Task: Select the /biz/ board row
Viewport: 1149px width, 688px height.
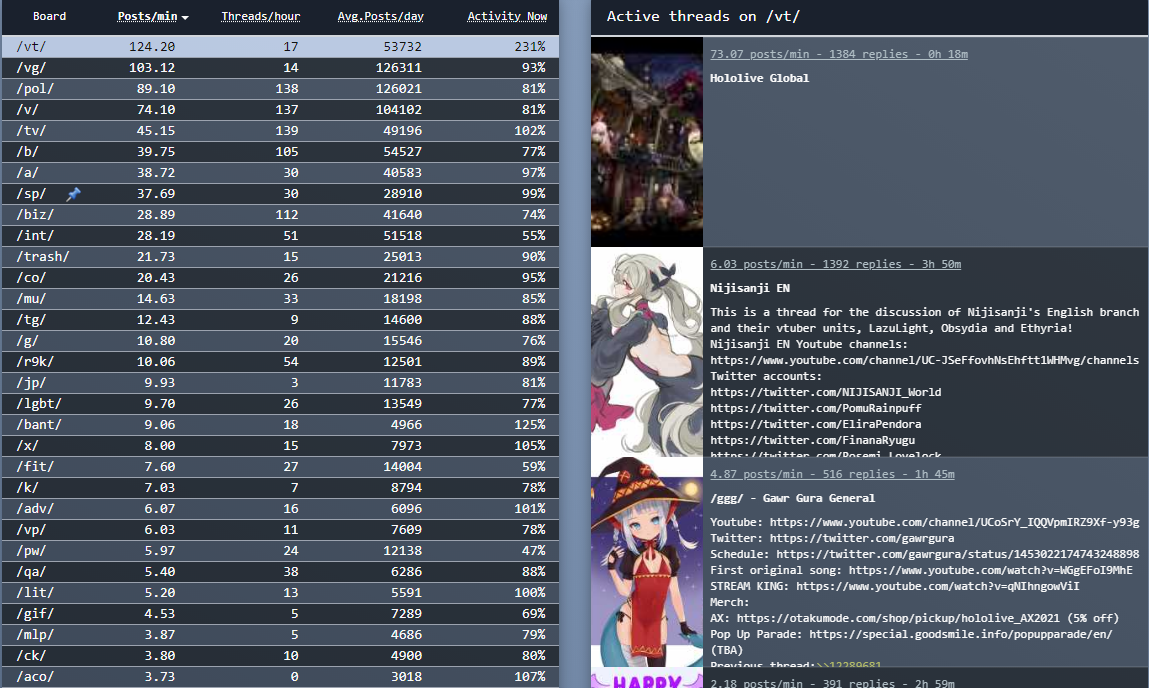Action: click(280, 215)
